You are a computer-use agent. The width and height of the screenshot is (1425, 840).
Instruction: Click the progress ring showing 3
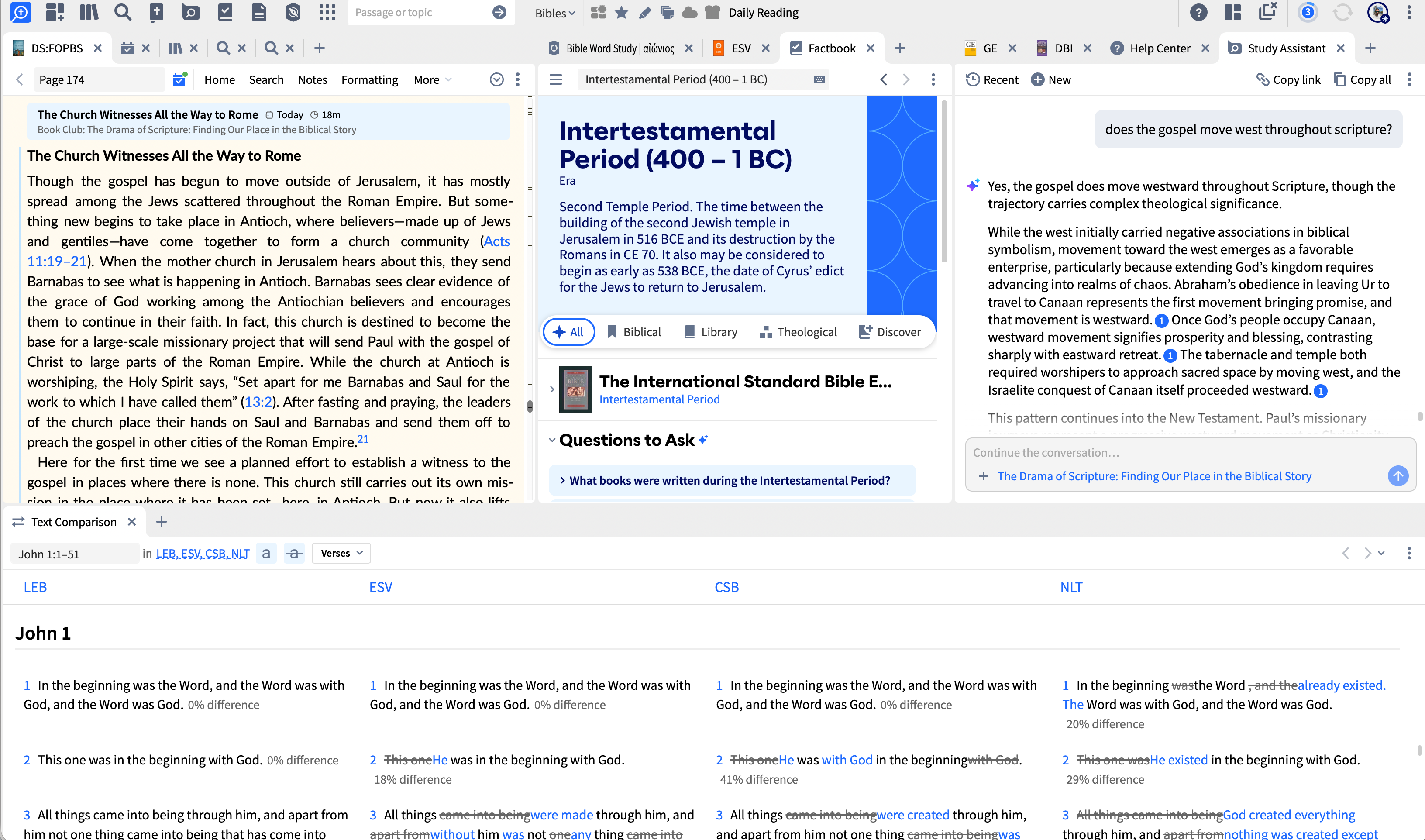(1307, 12)
